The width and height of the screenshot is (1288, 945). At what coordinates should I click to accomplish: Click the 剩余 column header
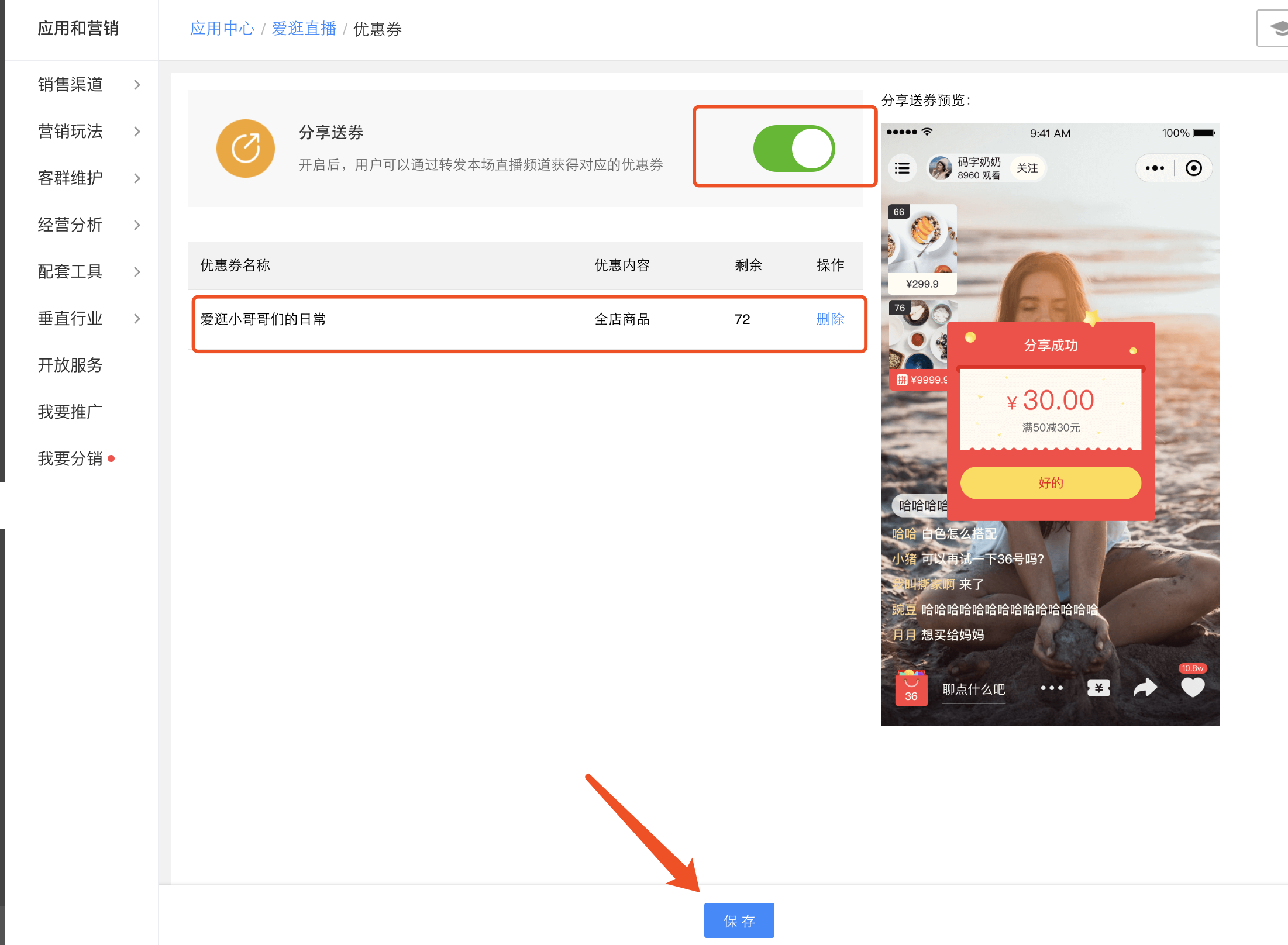(x=748, y=265)
